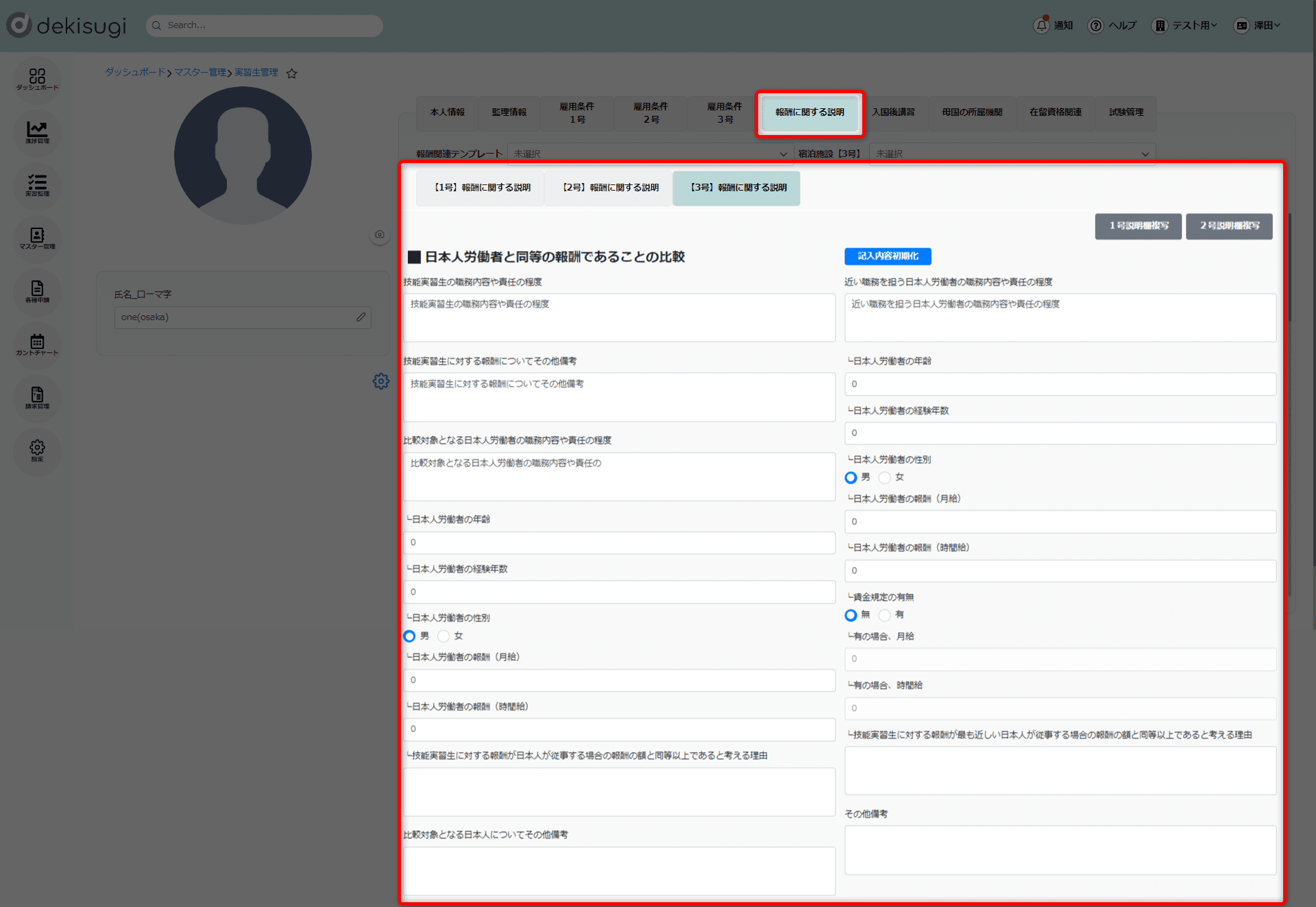Open the テスト用 organization dropdown
This screenshot has height=907, width=1316.
tap(1193, 25)
